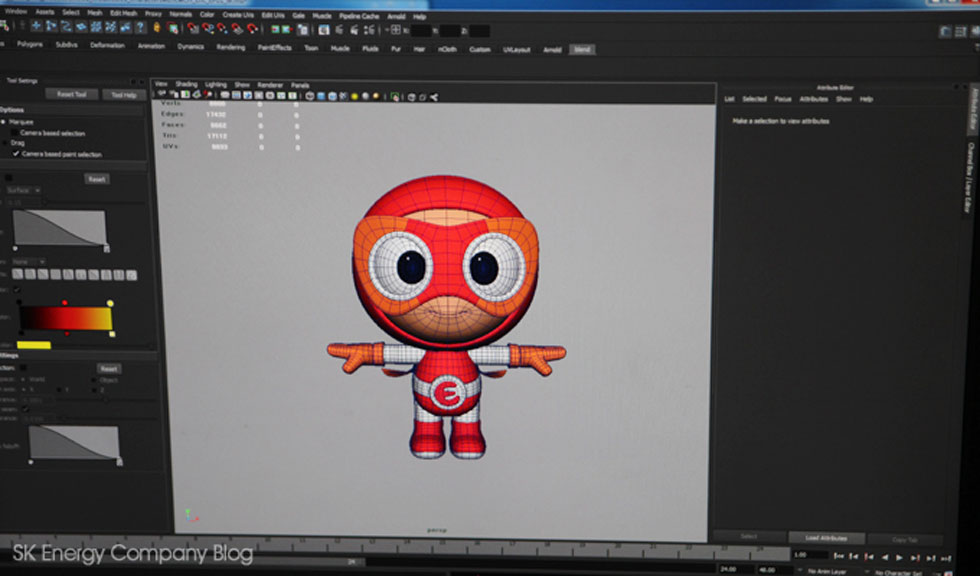Uncheck Camera based paint selection

point(14,154)
